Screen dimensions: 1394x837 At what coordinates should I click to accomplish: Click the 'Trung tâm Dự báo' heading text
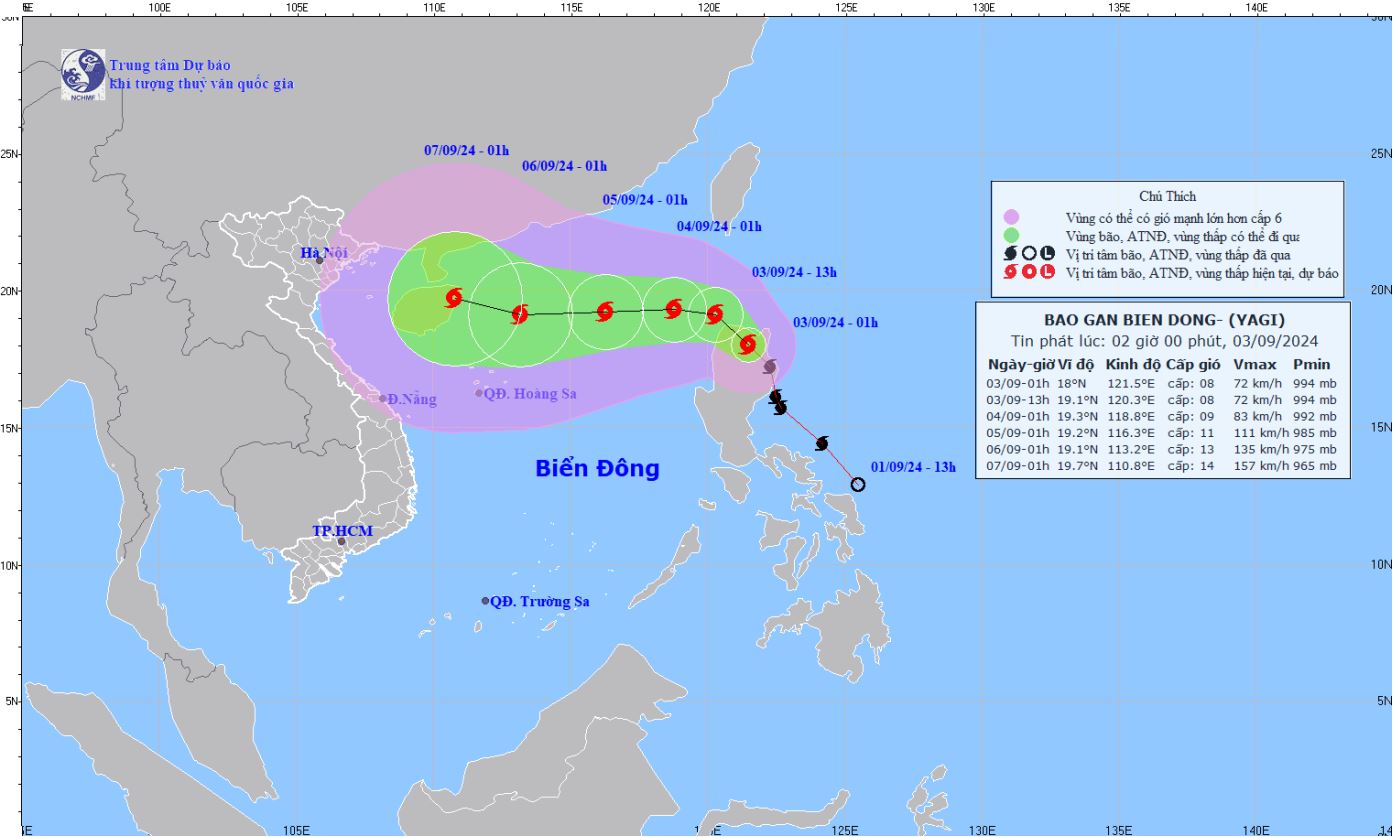click(170, 66)
